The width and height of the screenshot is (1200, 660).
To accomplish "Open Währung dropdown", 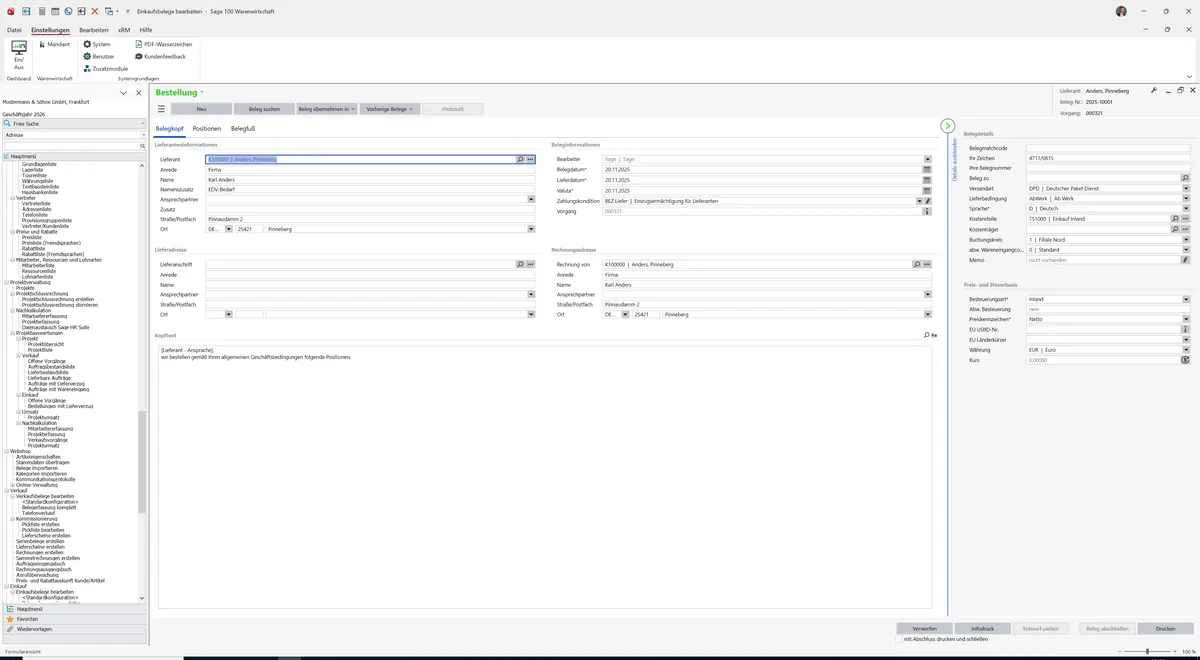I will (x=1186, y=350).
